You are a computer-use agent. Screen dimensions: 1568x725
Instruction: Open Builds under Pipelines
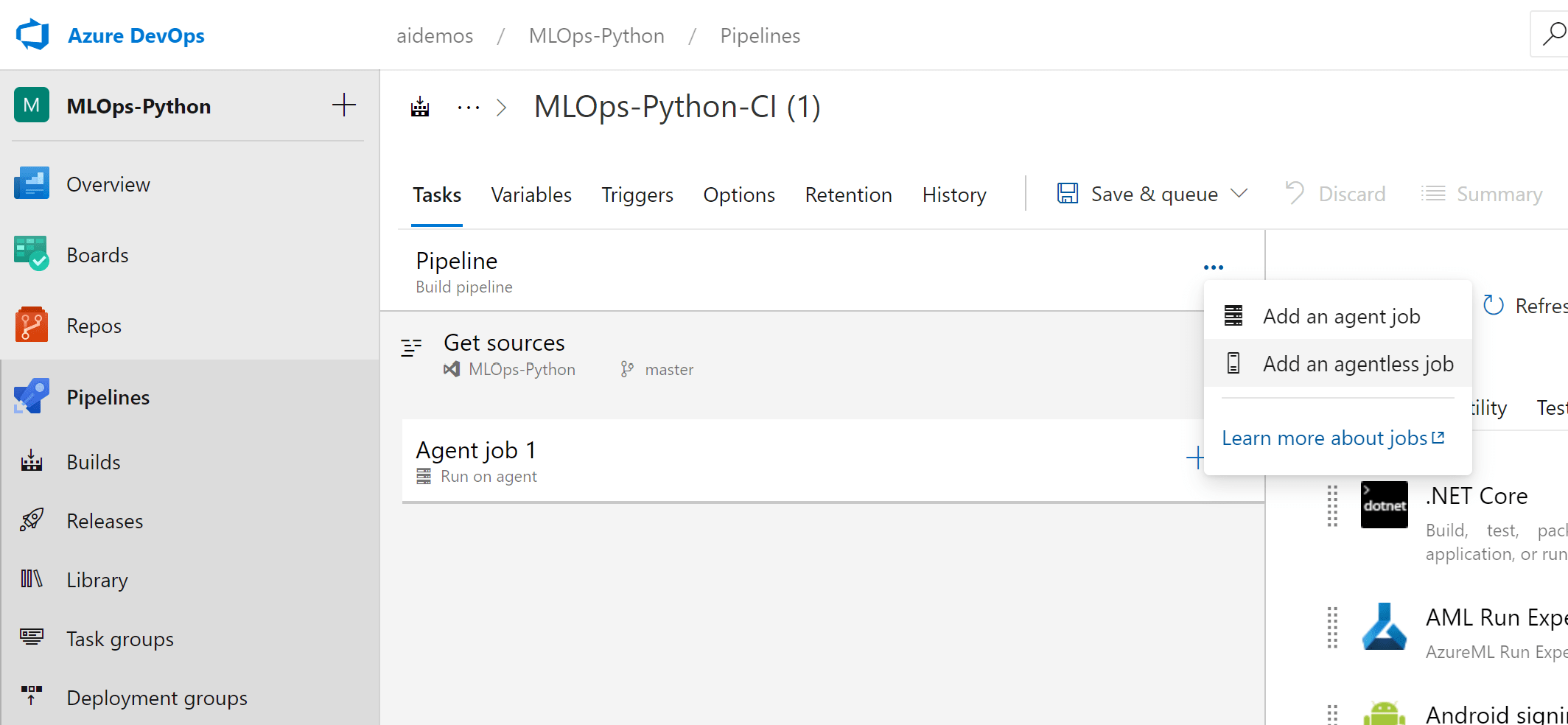94,462
